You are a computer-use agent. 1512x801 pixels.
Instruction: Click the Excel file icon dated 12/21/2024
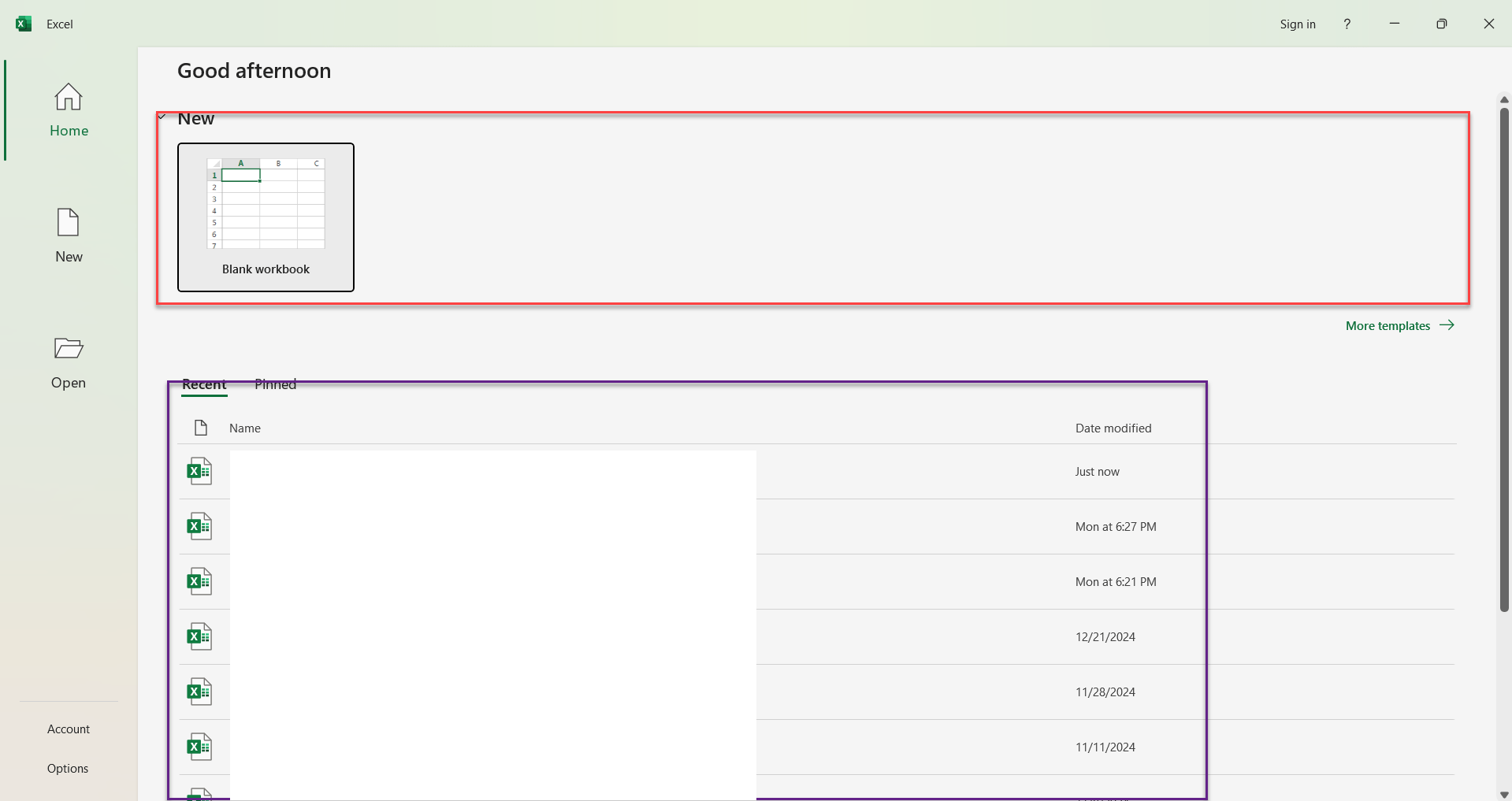click(x=199, y=636)
